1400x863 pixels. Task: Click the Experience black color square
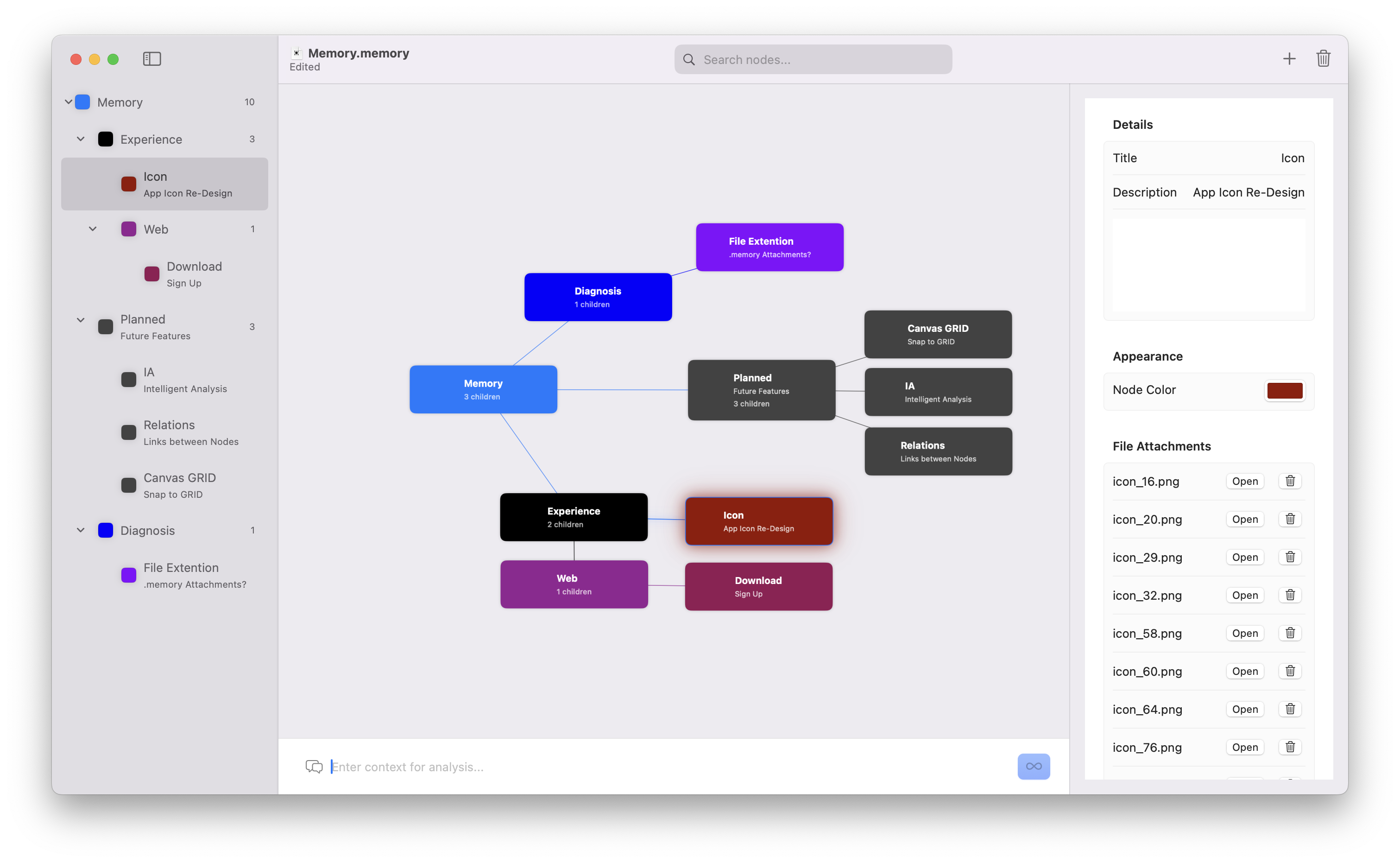click(x=106, y=139)
